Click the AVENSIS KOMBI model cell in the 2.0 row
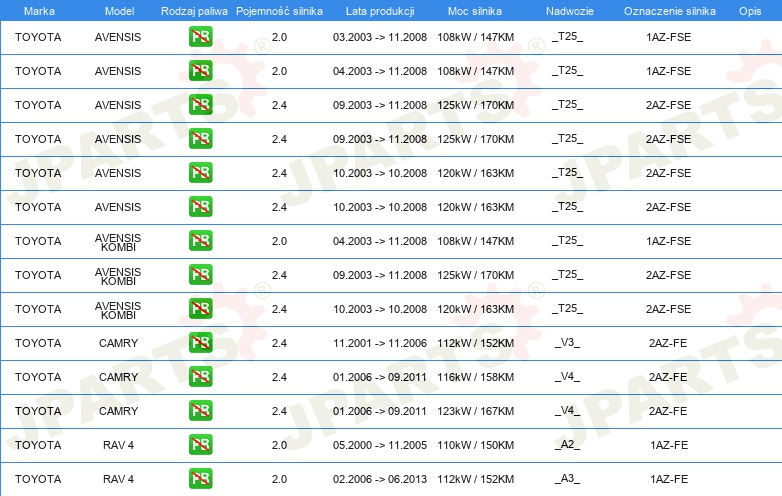Screen dimensions: 782x496 (x=118, y=242)
